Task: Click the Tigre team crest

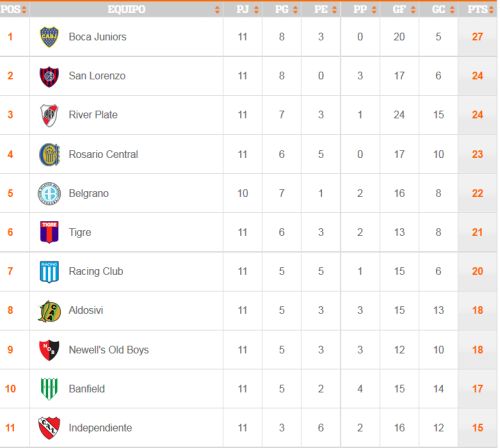Action: pyautogui.click(x=49, y=232)
